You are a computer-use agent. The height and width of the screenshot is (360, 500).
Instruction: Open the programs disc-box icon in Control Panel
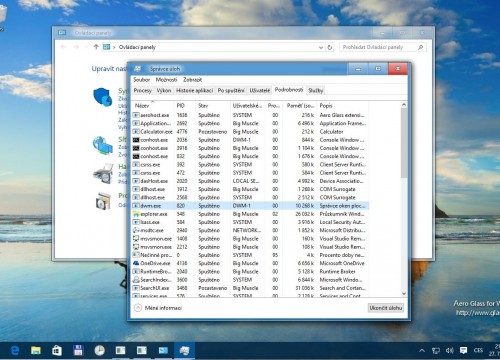(x=103, y=201)
